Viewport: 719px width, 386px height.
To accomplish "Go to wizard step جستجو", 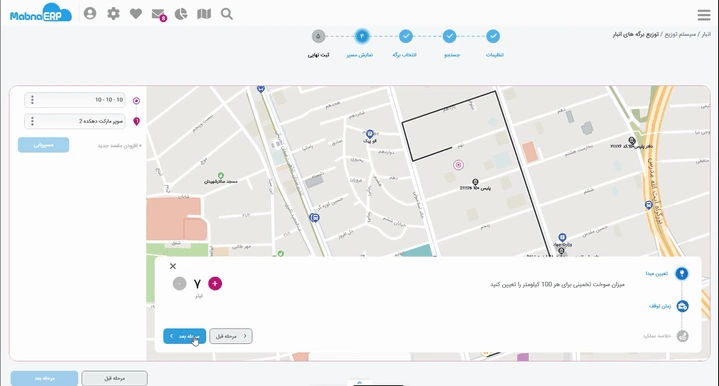I will click(x=449, y=36).
